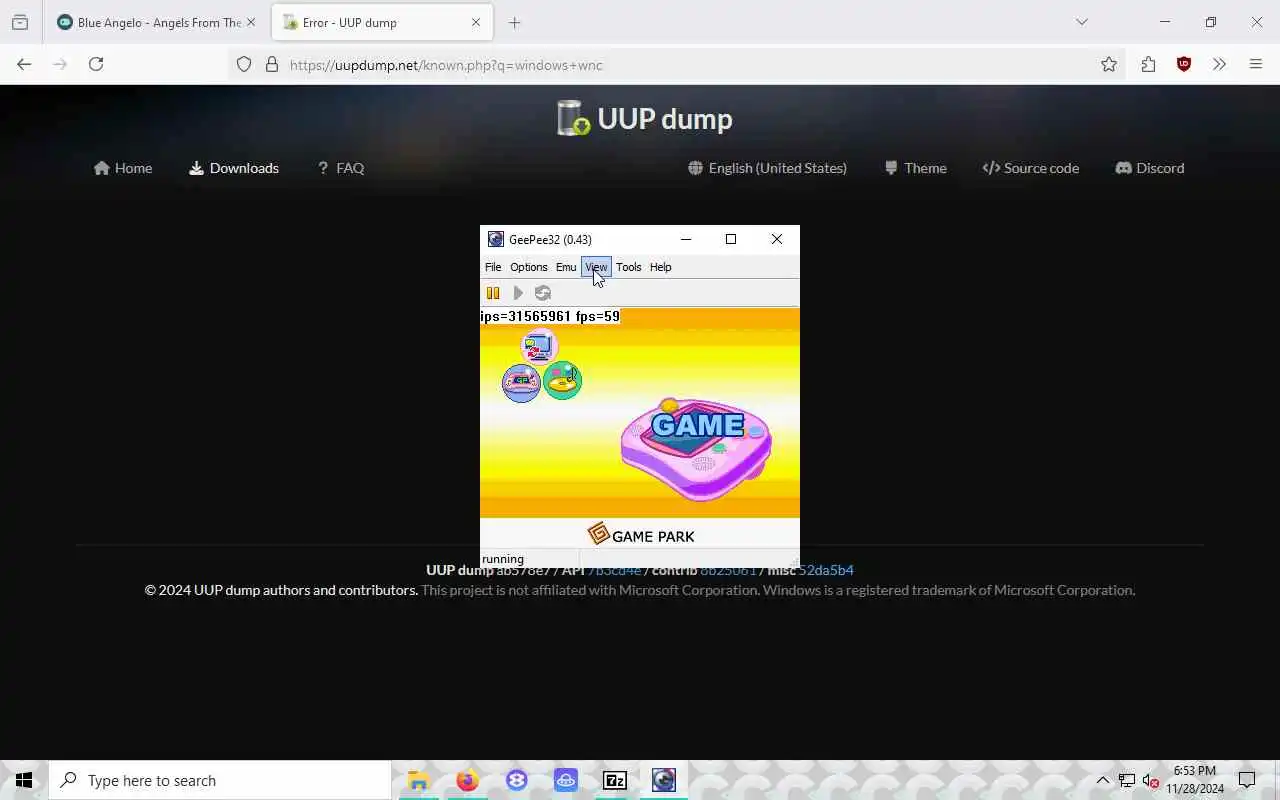Open the Options menu in GeePee32
The image size is (1280, 800).
click(x=529, y=267)
